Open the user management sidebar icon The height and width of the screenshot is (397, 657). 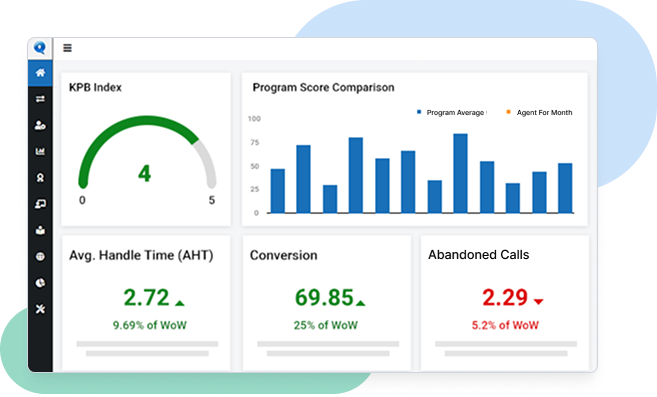(x=40, y=125)
